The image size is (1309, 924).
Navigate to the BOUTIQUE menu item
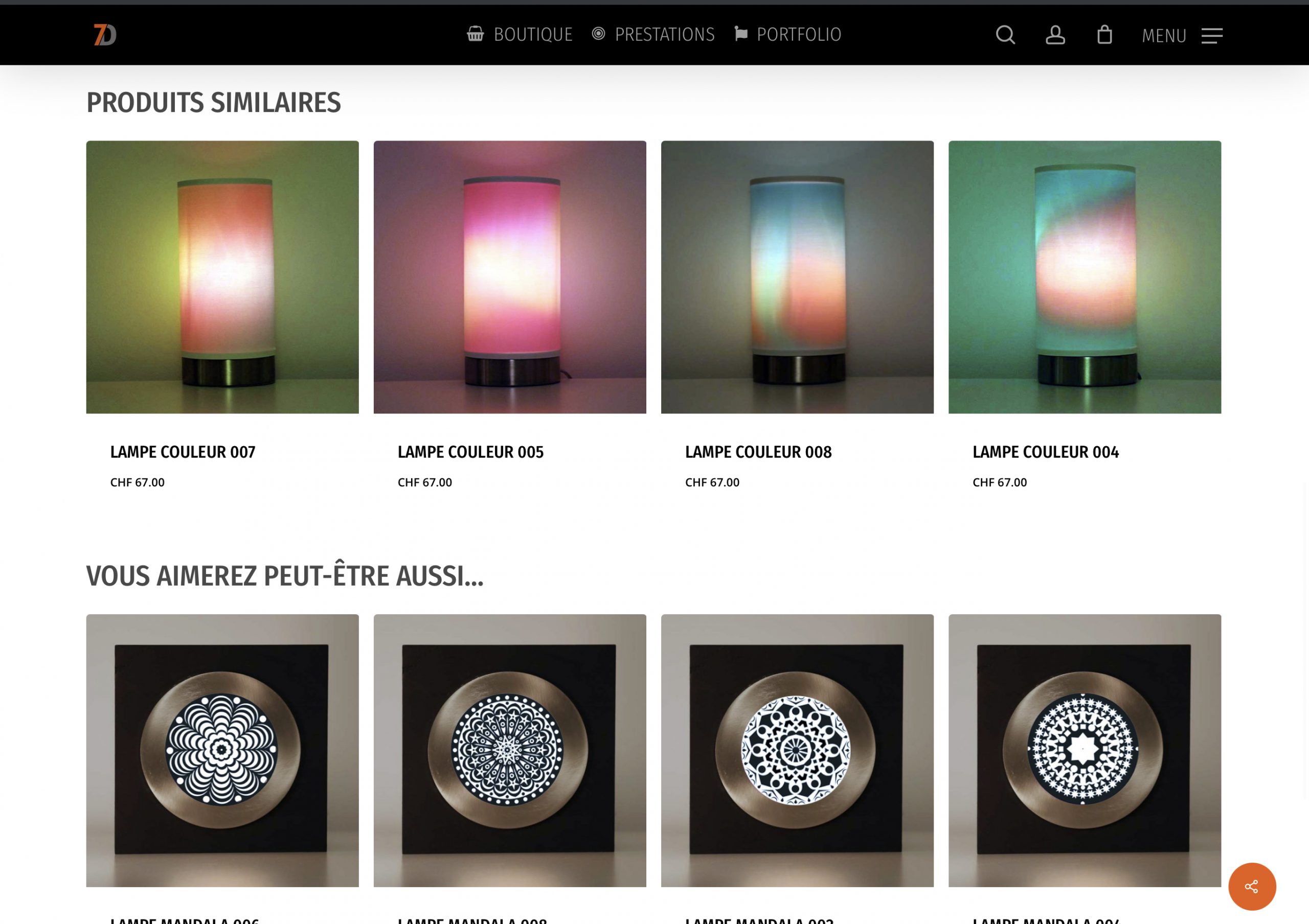point(533,34)
